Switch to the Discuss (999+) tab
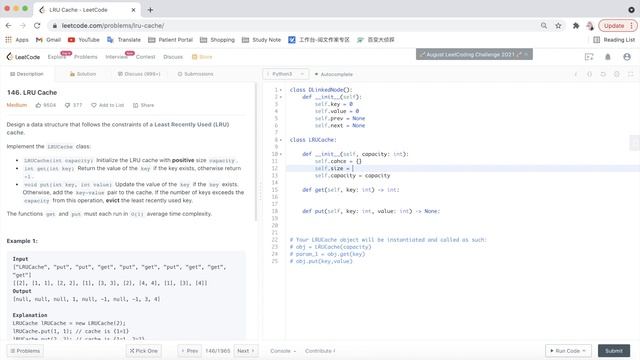The width and height of the screenshot is (640, 360). [139, 74]
